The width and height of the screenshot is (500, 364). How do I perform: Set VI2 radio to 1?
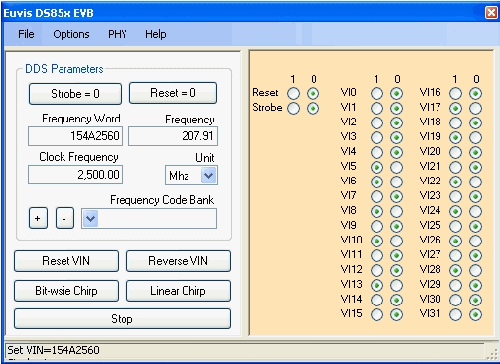pos(377,123)
